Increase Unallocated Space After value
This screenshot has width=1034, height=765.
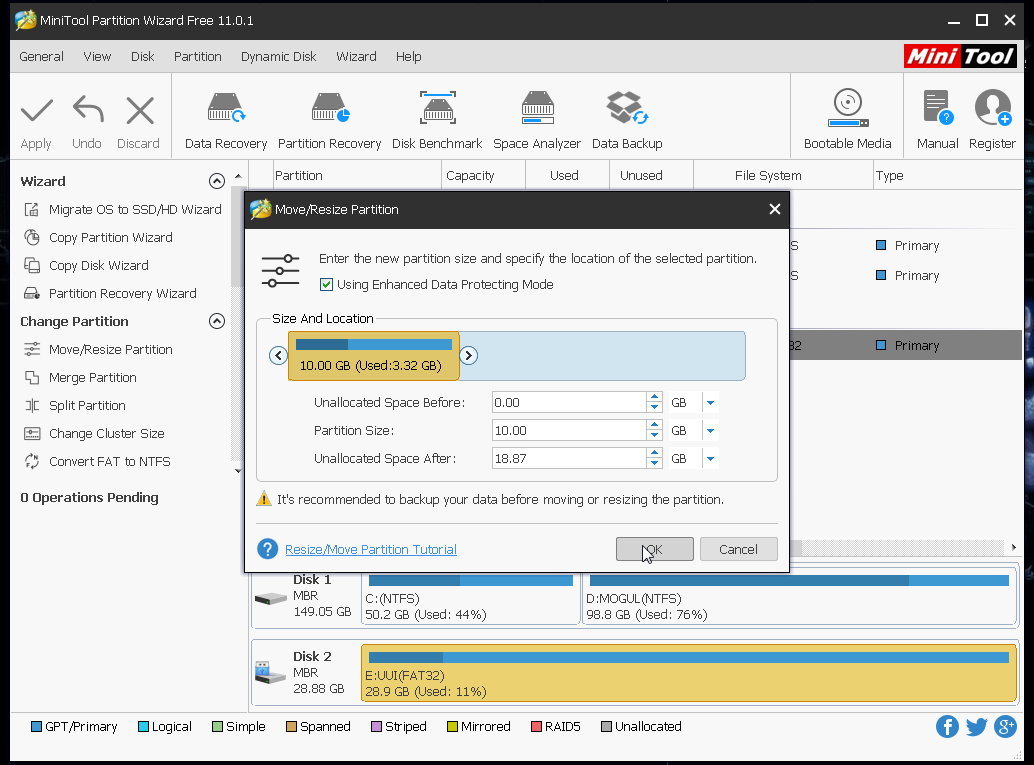[654, 453]
